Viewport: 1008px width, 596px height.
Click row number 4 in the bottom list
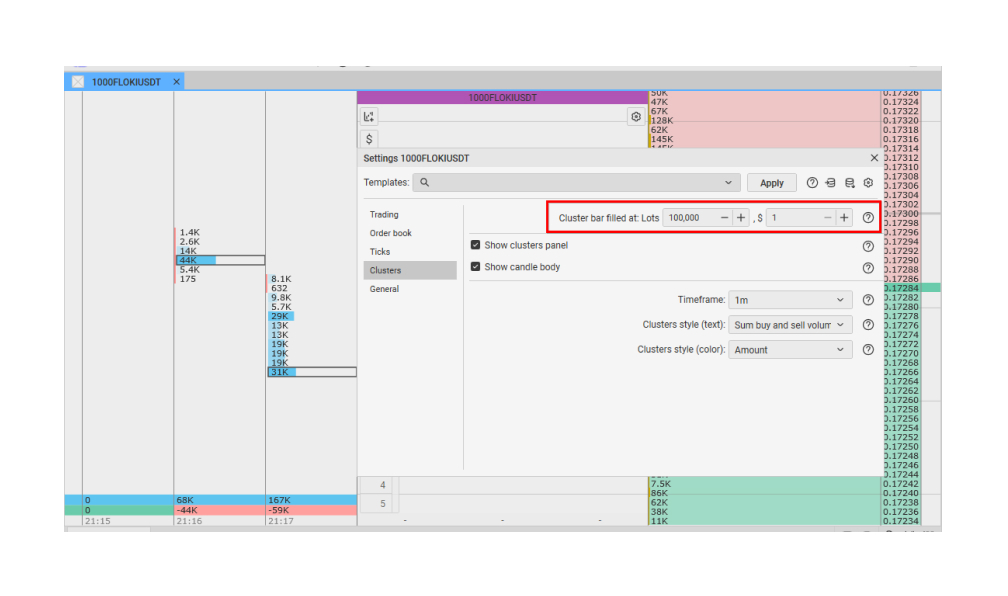pyautogui.click(x=382, y=485)
